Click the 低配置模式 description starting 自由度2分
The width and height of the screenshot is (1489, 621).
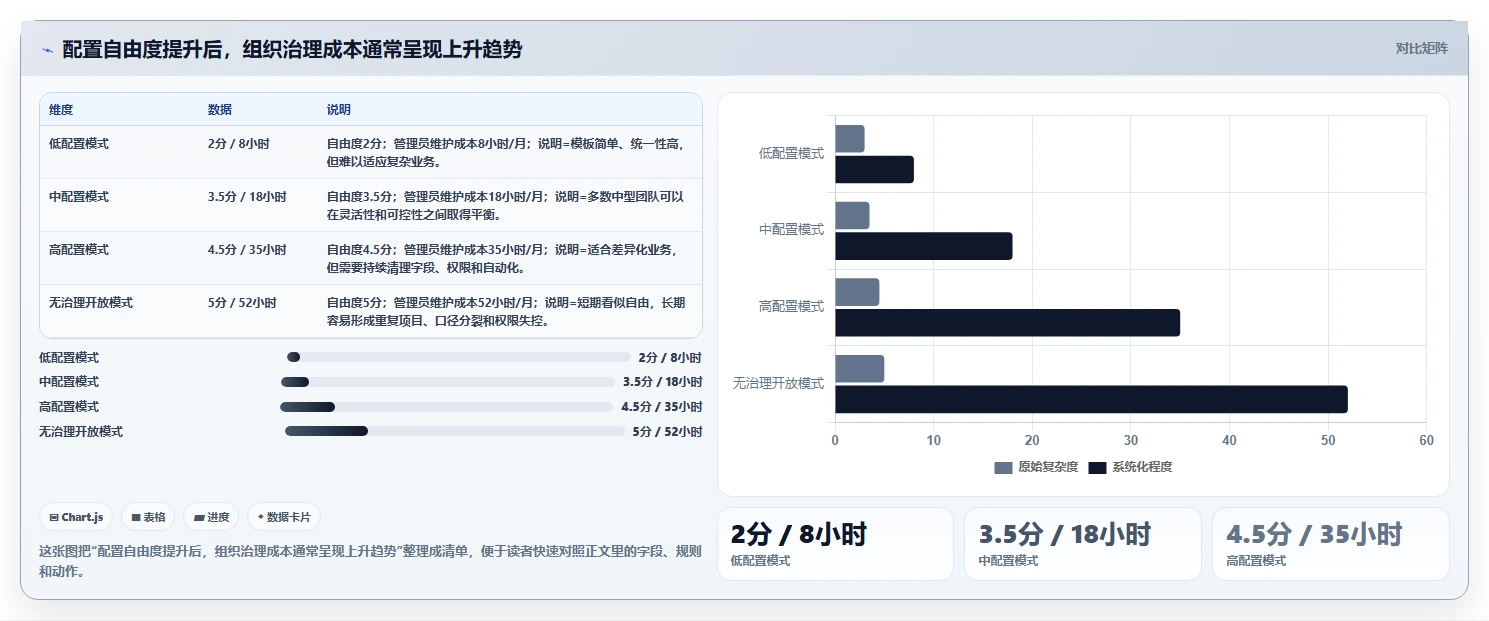coord(506,152)
